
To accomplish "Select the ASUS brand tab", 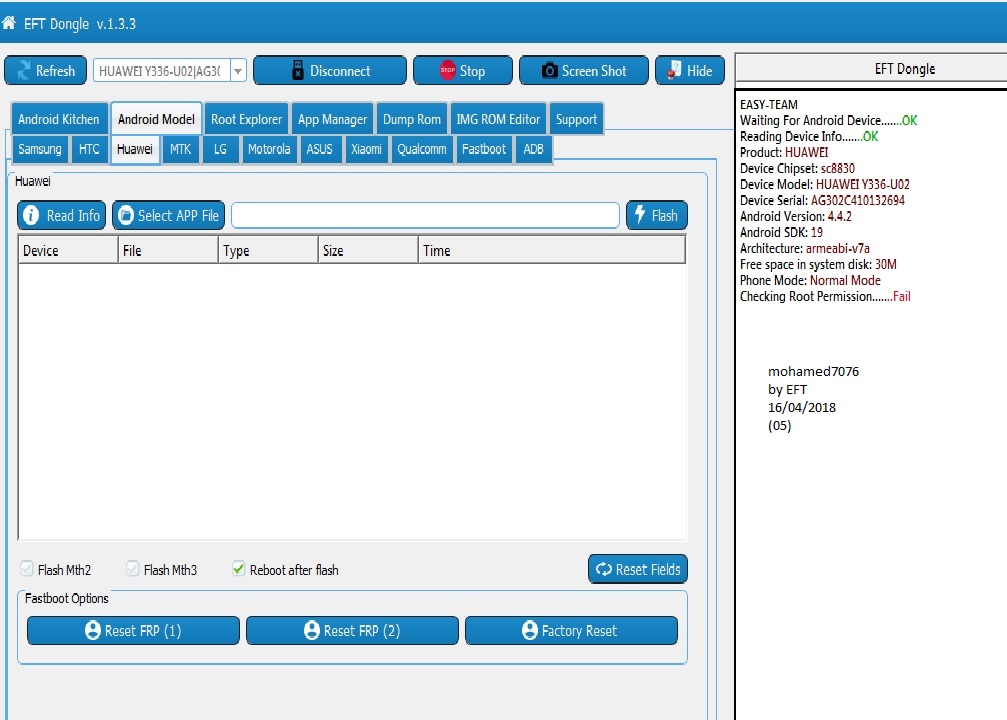I will click(319, 149).
